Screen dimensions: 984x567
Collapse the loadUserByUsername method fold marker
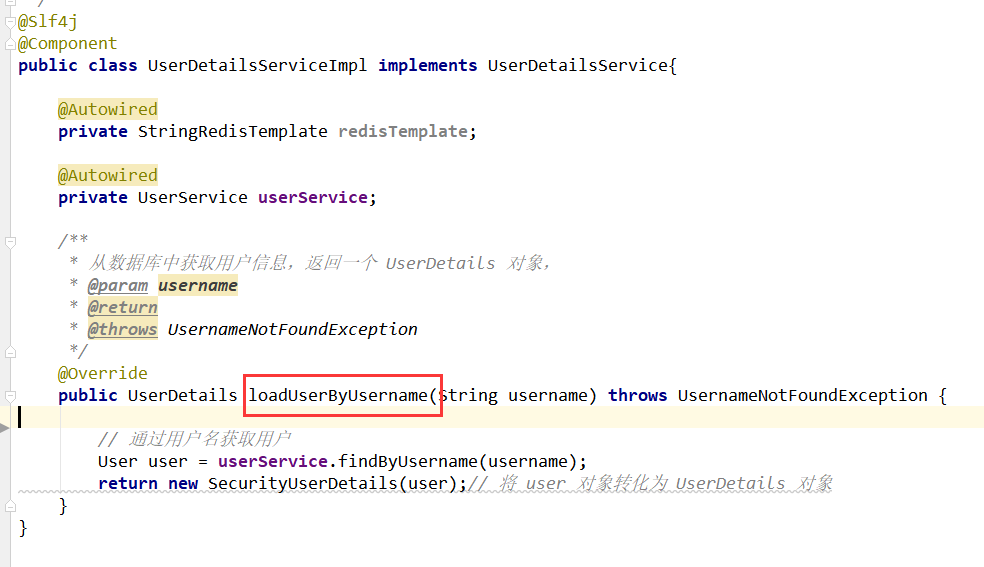tap(10, 396)
